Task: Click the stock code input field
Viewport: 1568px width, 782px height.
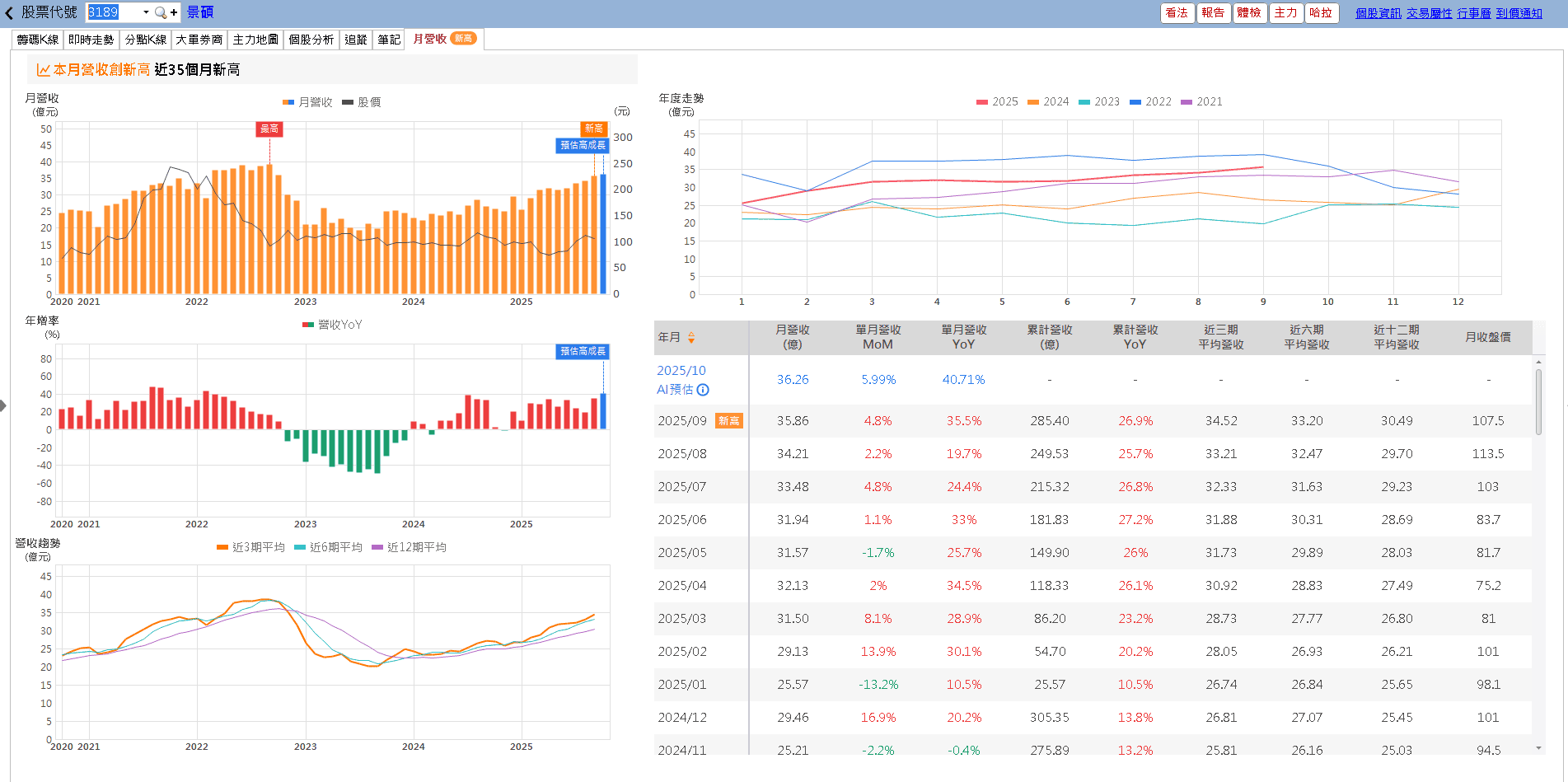Action: click(x=113, y=12)
